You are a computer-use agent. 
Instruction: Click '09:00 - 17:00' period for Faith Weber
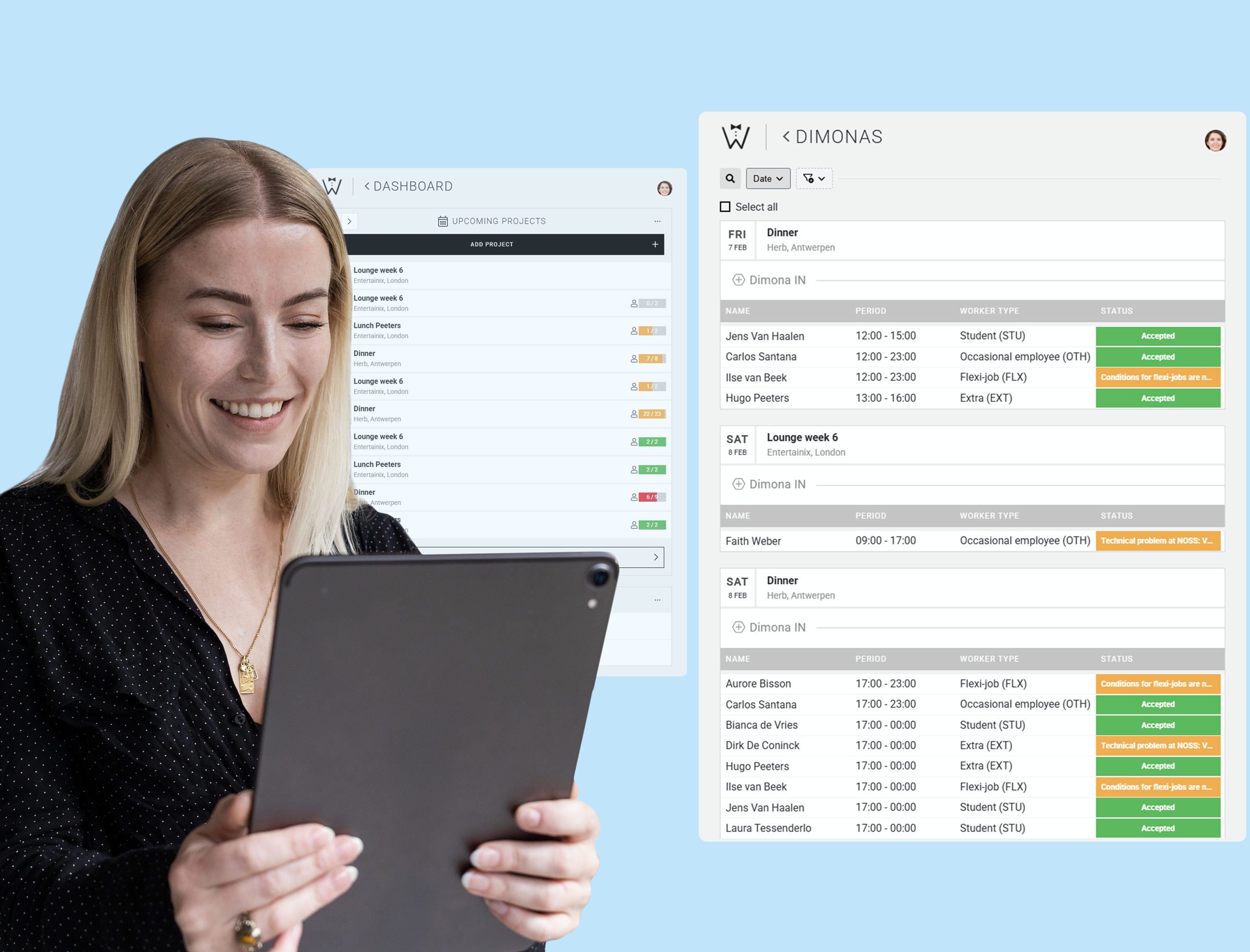coord(886,541)
